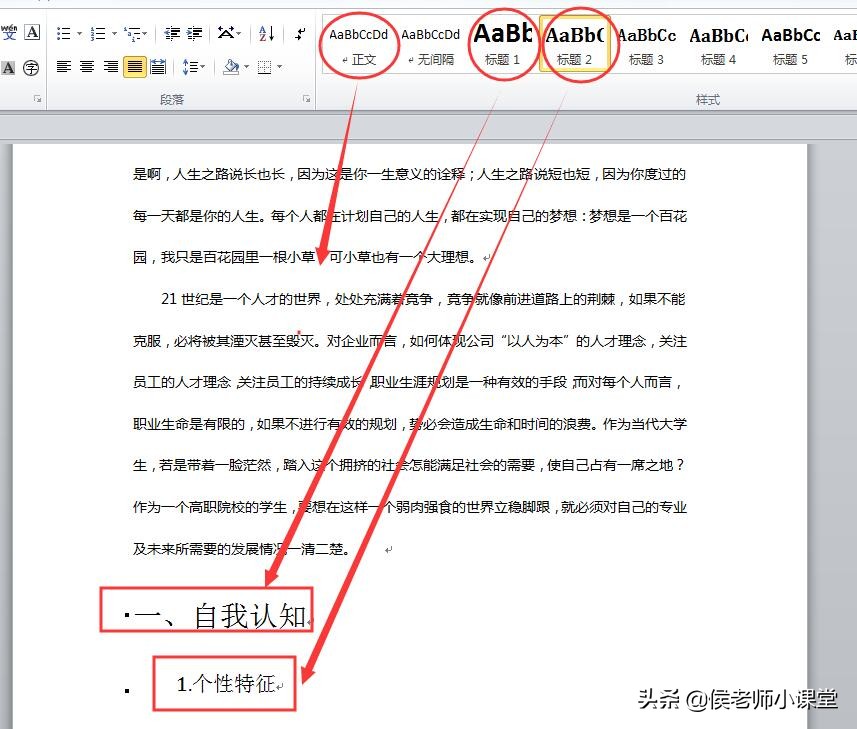
Task: Select the Bullets list icon
Action: tap(63, 33)
